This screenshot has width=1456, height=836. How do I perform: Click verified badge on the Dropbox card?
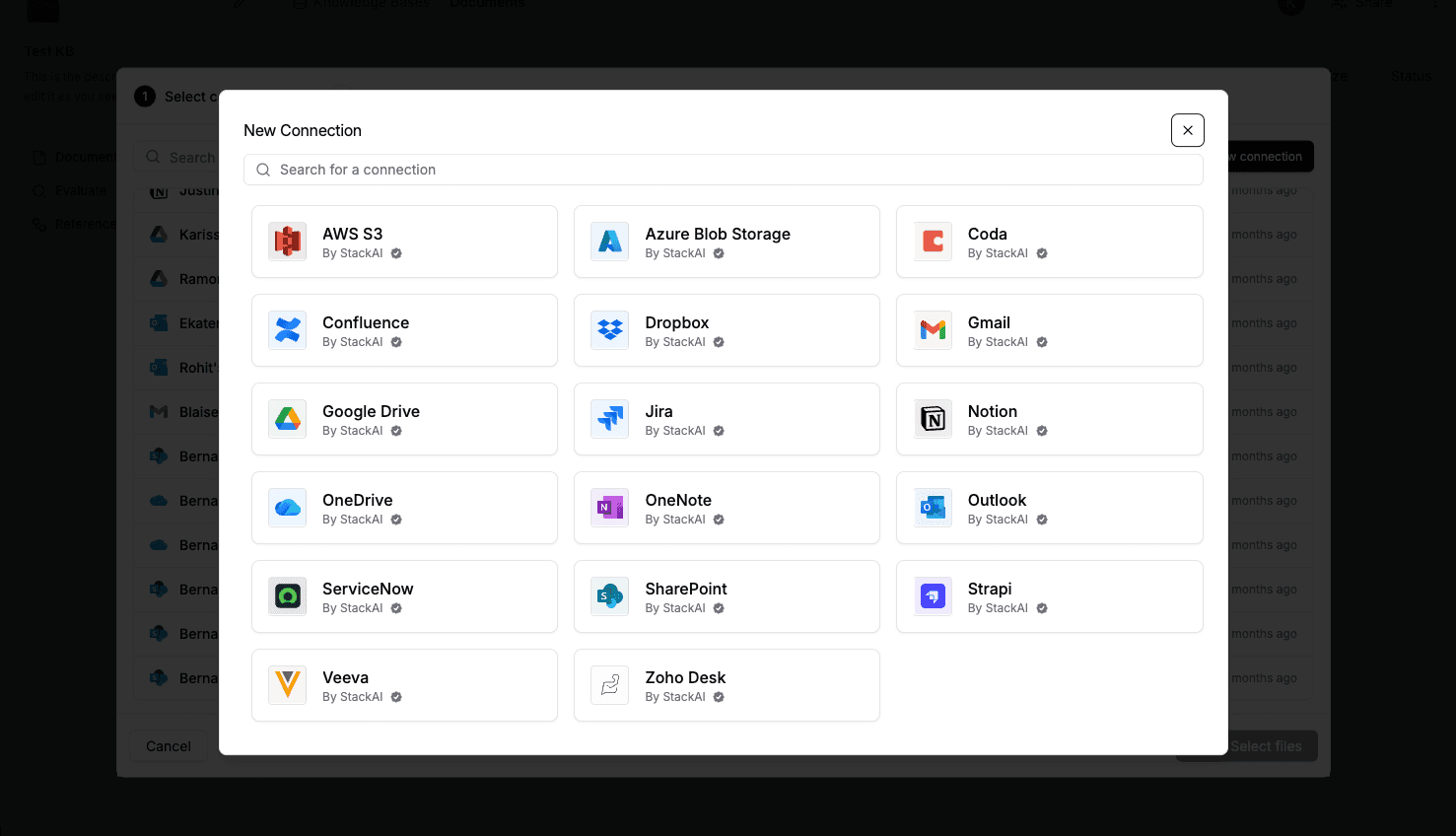coord(719,342)
